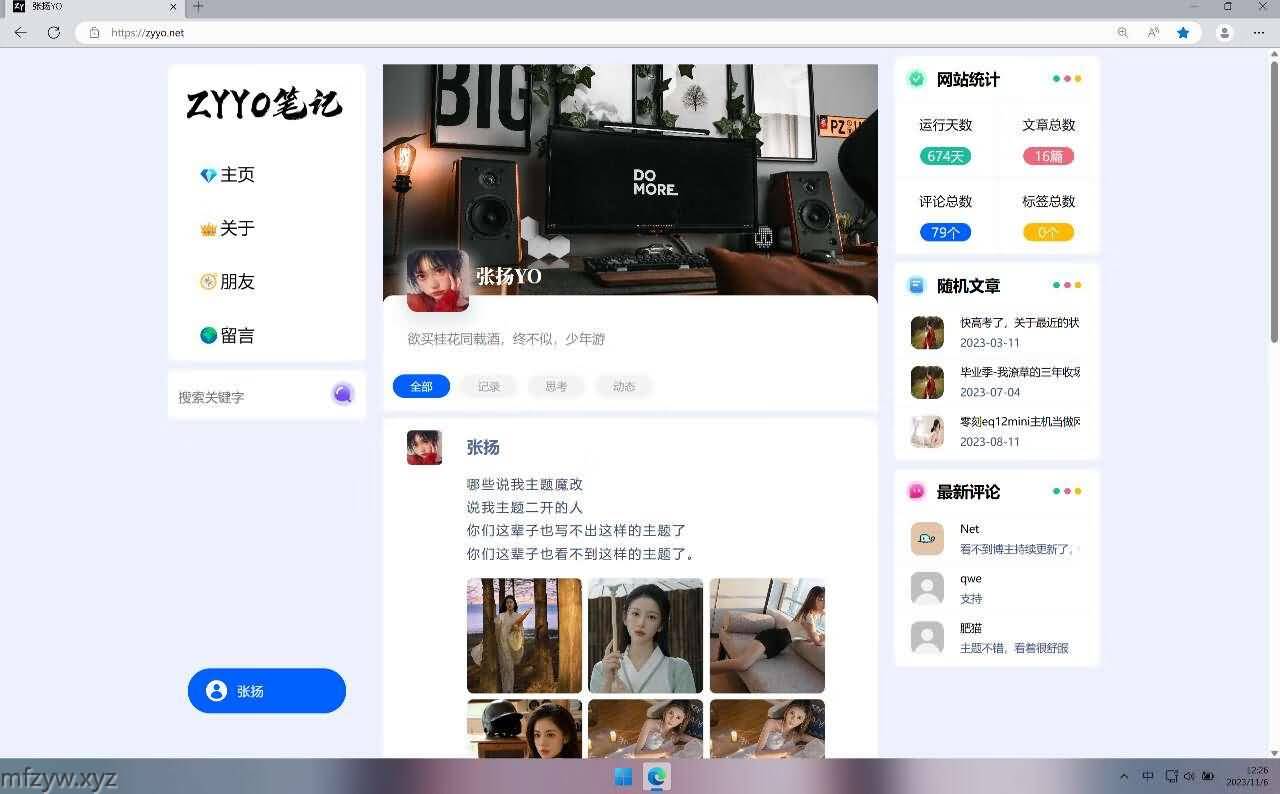This screenshot has width=1280, height=794.
Task: Switch to the 记录 tab
Action: pyautogui.click(x=489, y=387)
